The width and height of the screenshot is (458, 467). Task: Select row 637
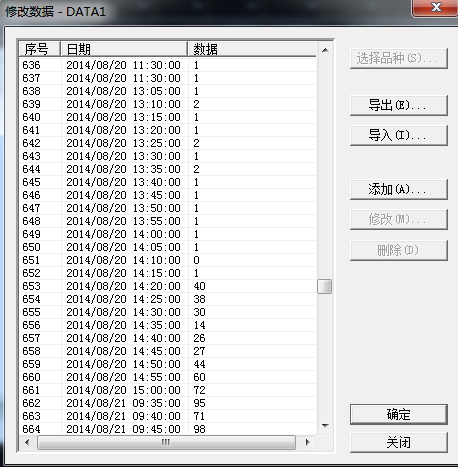(168, 78)
